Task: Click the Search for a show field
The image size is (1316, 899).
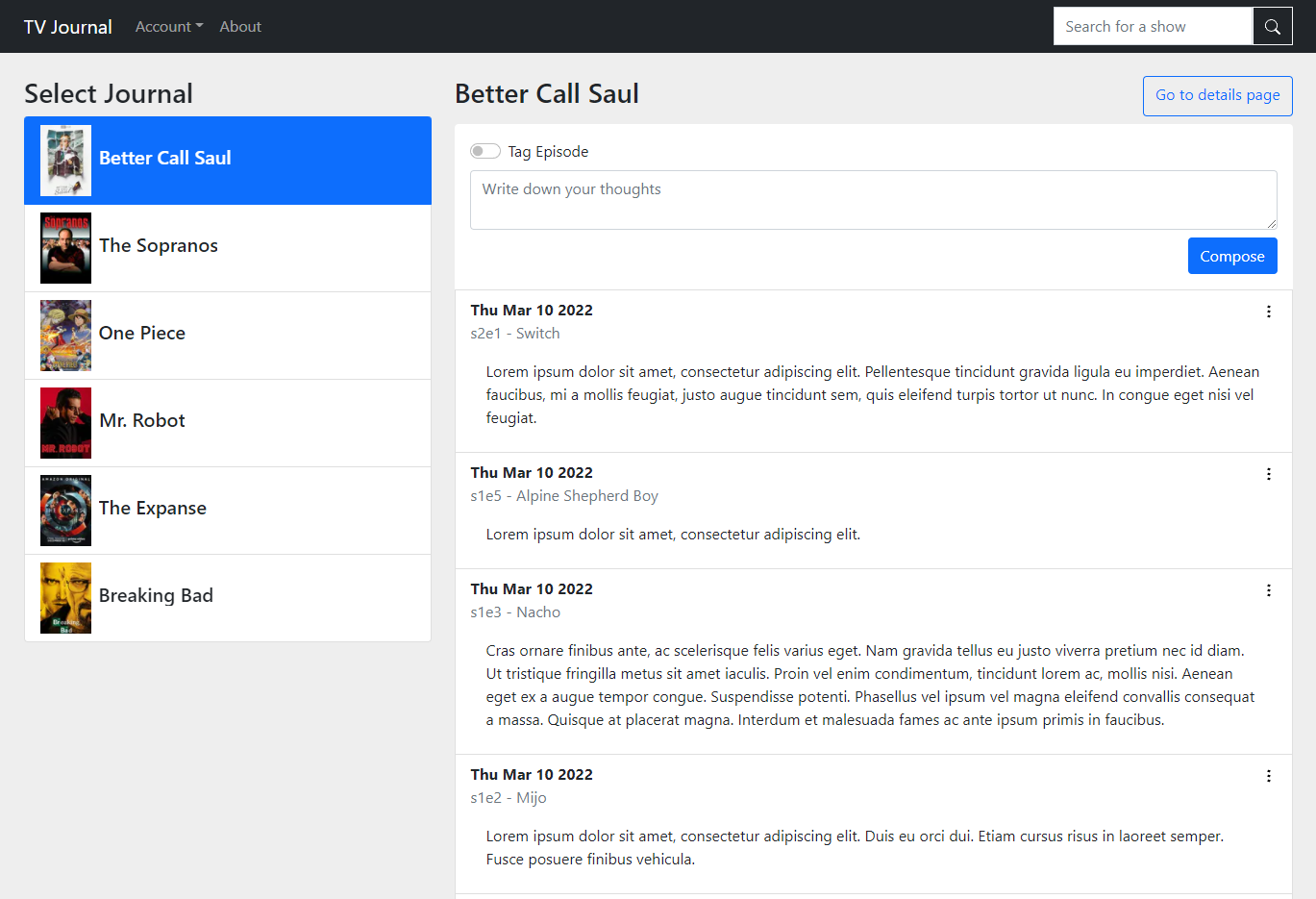Action: click(x=1153, y=26)
